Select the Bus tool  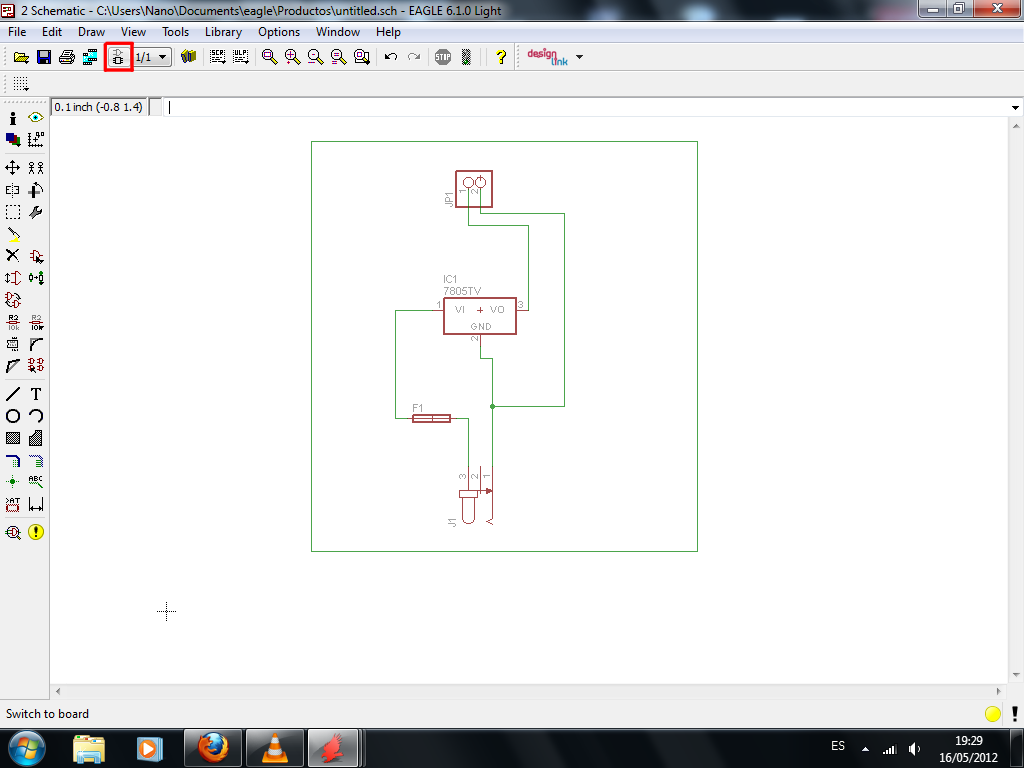coord(12,461)
